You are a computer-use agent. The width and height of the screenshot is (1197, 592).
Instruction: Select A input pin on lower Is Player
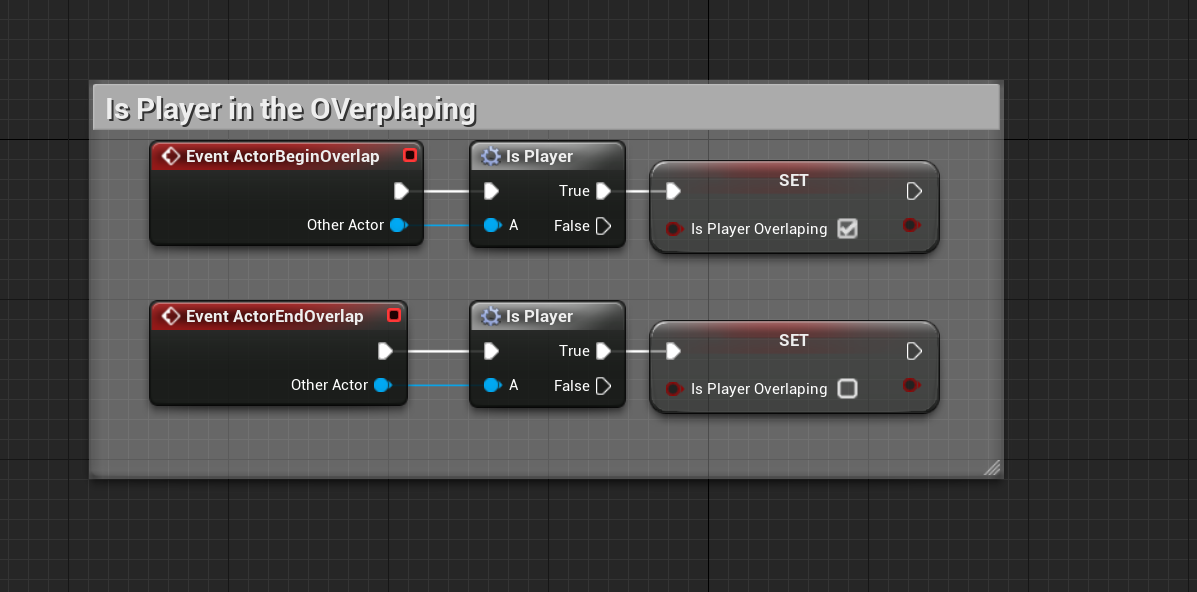click(493, 385)
